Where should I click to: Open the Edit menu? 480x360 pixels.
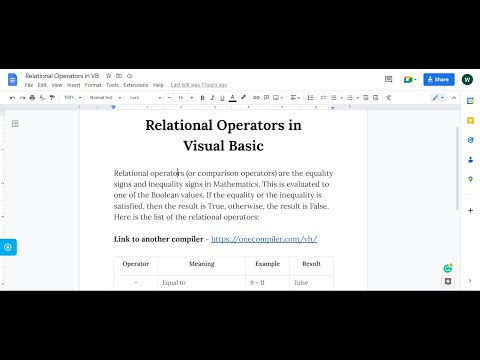point(42,85)
